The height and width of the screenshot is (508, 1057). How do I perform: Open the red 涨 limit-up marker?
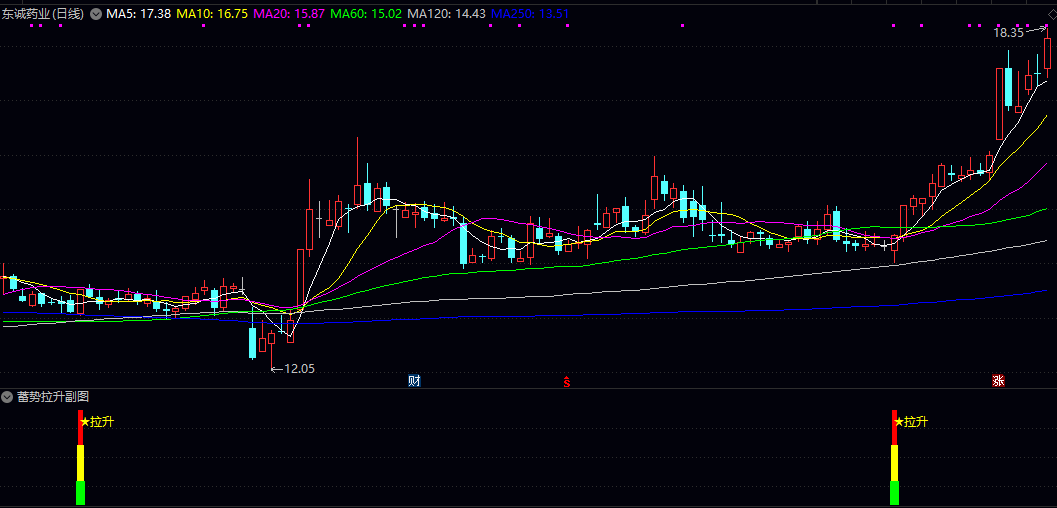coord(997,381)
